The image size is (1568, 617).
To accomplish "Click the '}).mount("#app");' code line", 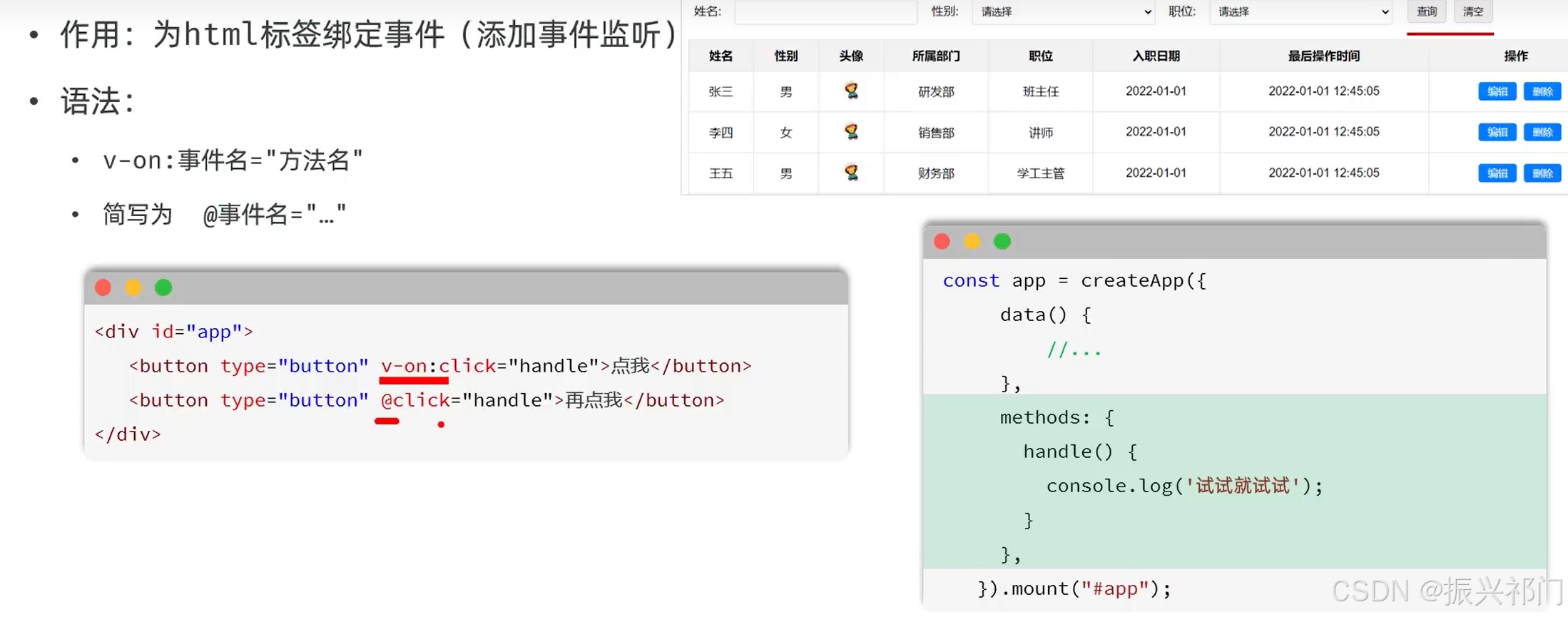I will click(x=1074, y=588).
